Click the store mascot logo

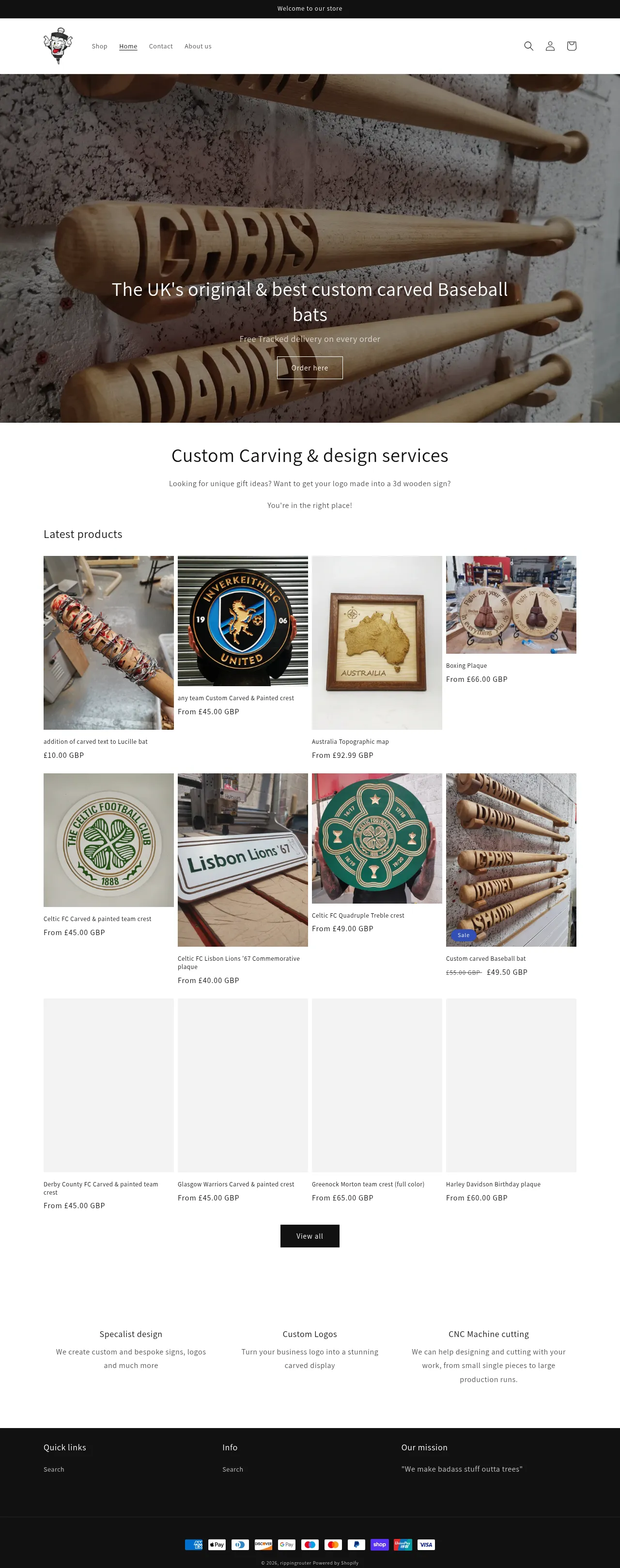pos(58,46)
